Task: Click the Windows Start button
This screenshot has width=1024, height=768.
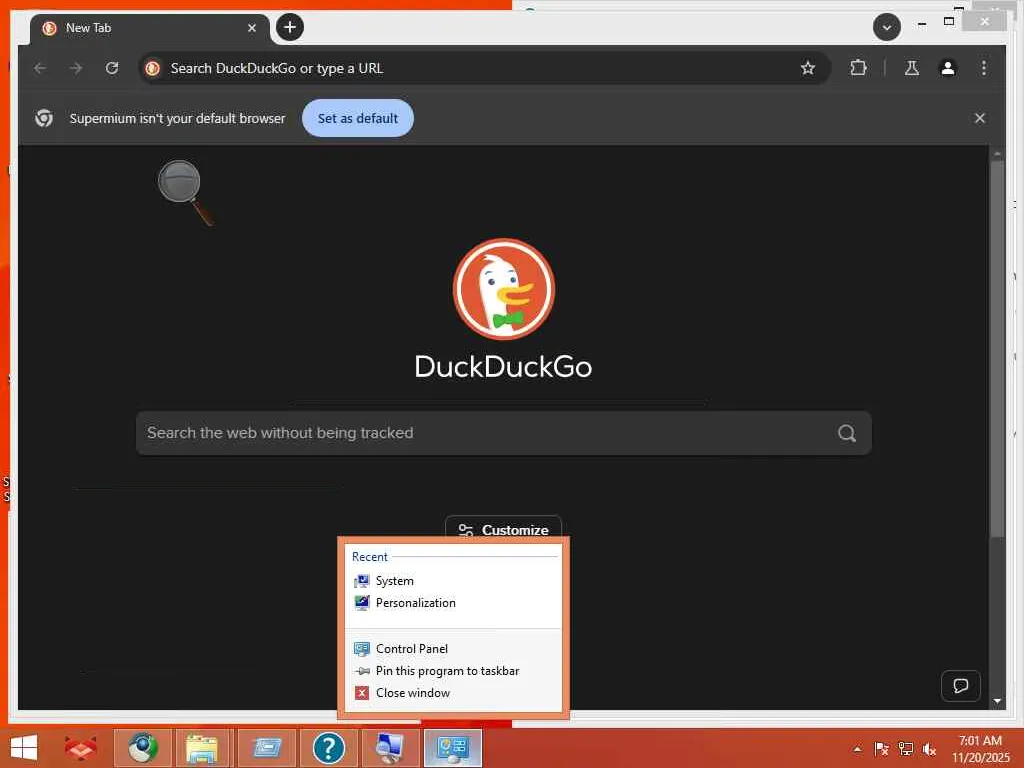Action: pos(24,748)
